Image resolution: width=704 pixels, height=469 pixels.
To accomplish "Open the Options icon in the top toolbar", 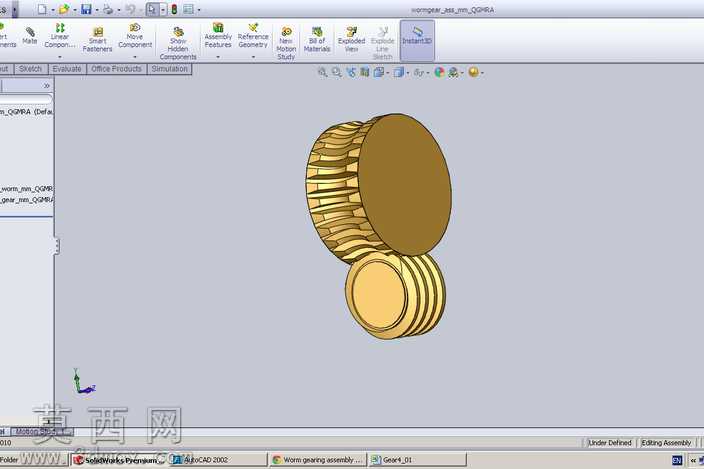I will (189, 9).
